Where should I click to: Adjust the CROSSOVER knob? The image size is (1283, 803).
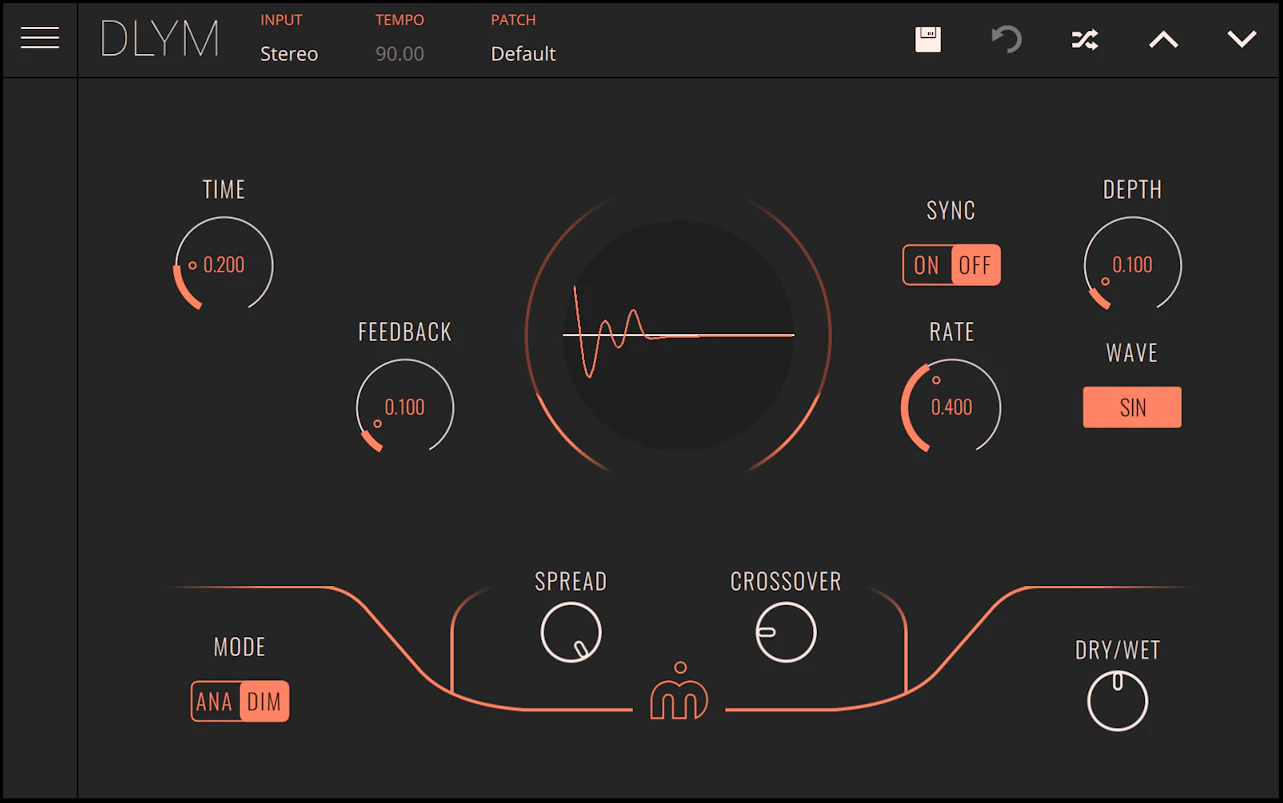point(786,631)
